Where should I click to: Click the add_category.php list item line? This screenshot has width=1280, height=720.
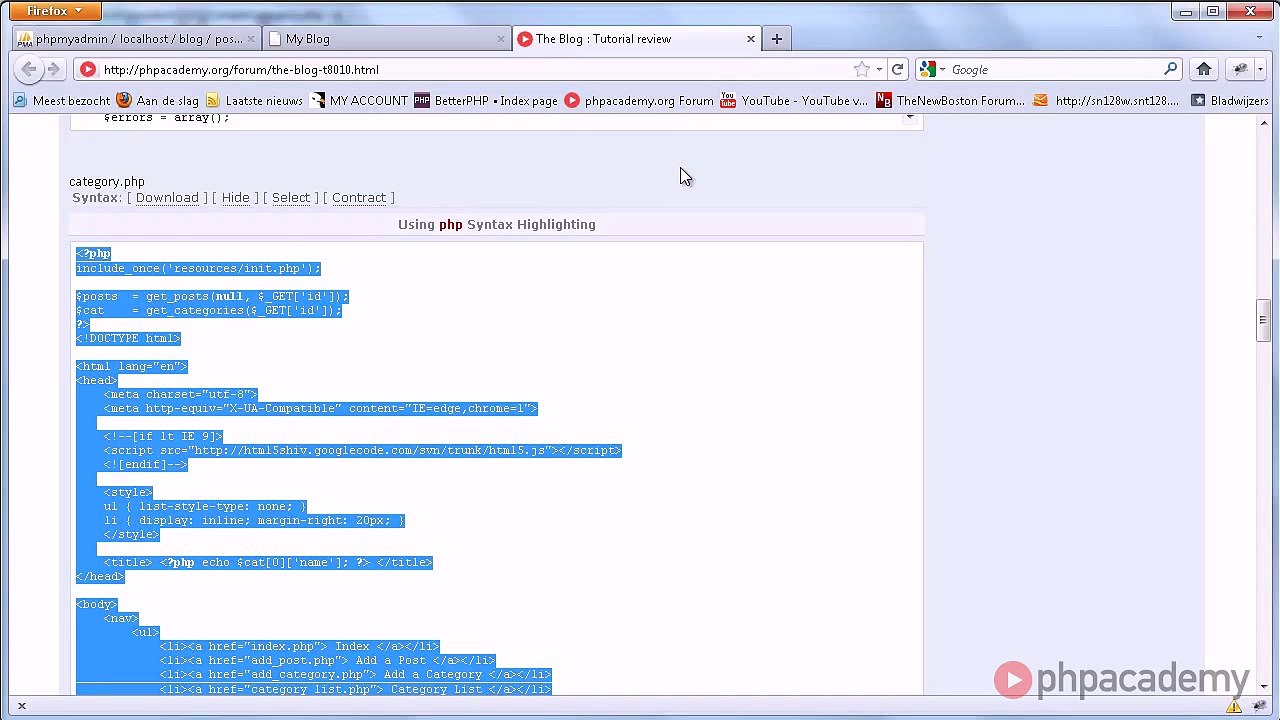coord(355,674)
